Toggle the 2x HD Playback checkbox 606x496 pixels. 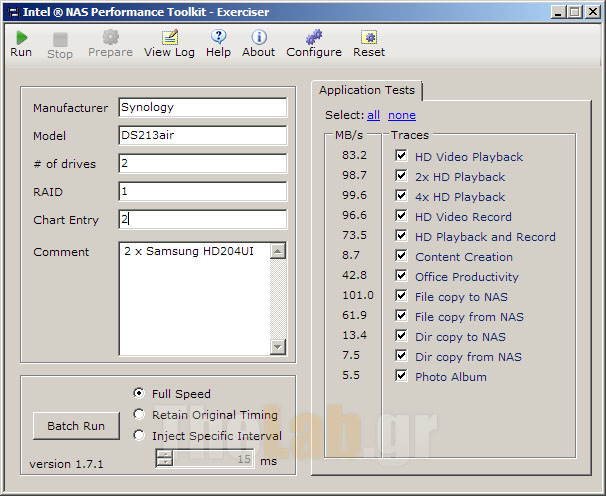click(x=401, y=176)
